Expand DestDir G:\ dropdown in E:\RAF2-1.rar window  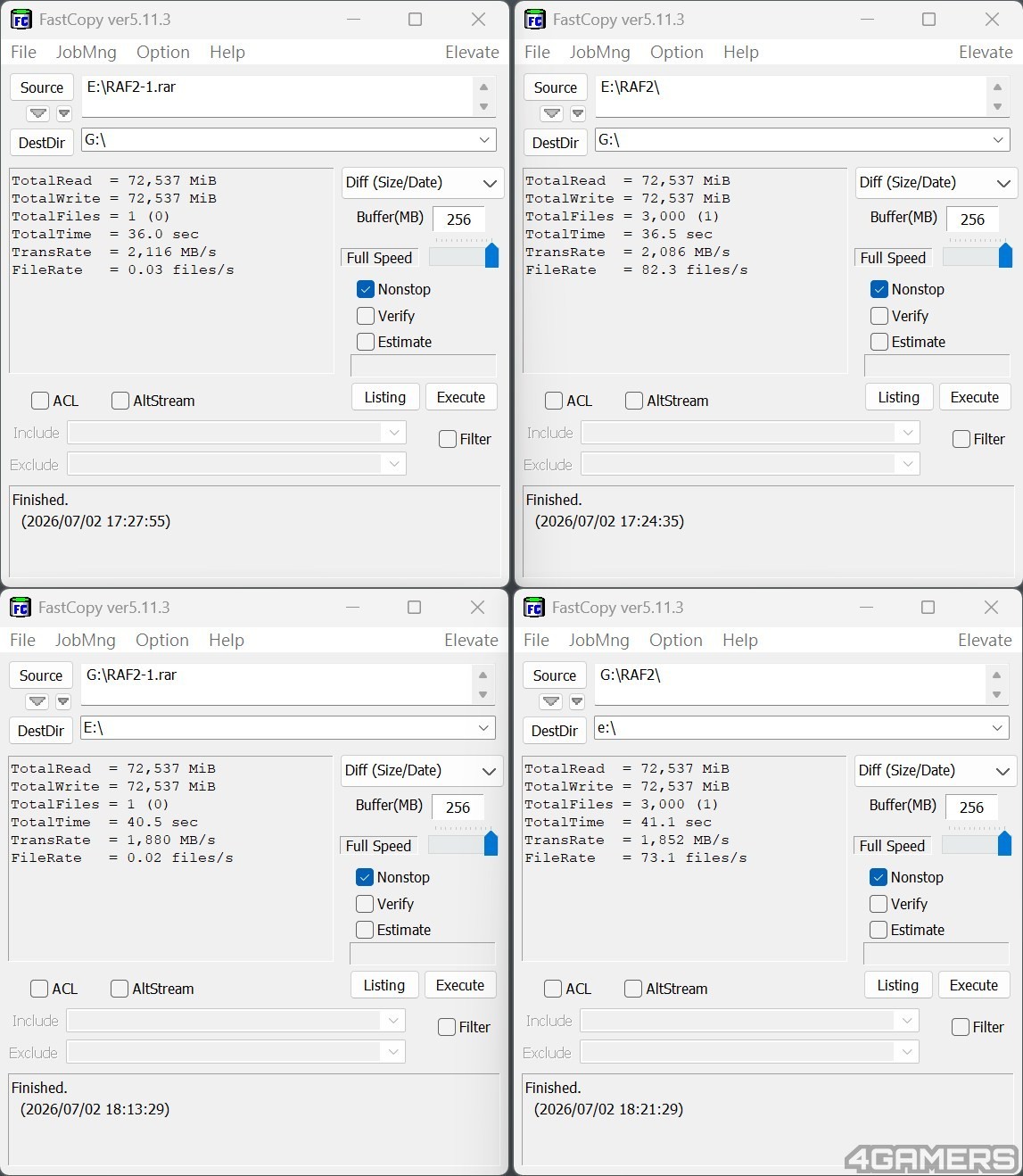[x=484, y=140]
